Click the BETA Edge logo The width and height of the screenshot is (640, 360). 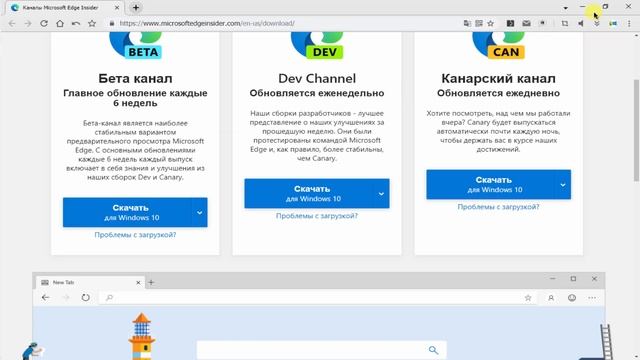pos(136,45)
